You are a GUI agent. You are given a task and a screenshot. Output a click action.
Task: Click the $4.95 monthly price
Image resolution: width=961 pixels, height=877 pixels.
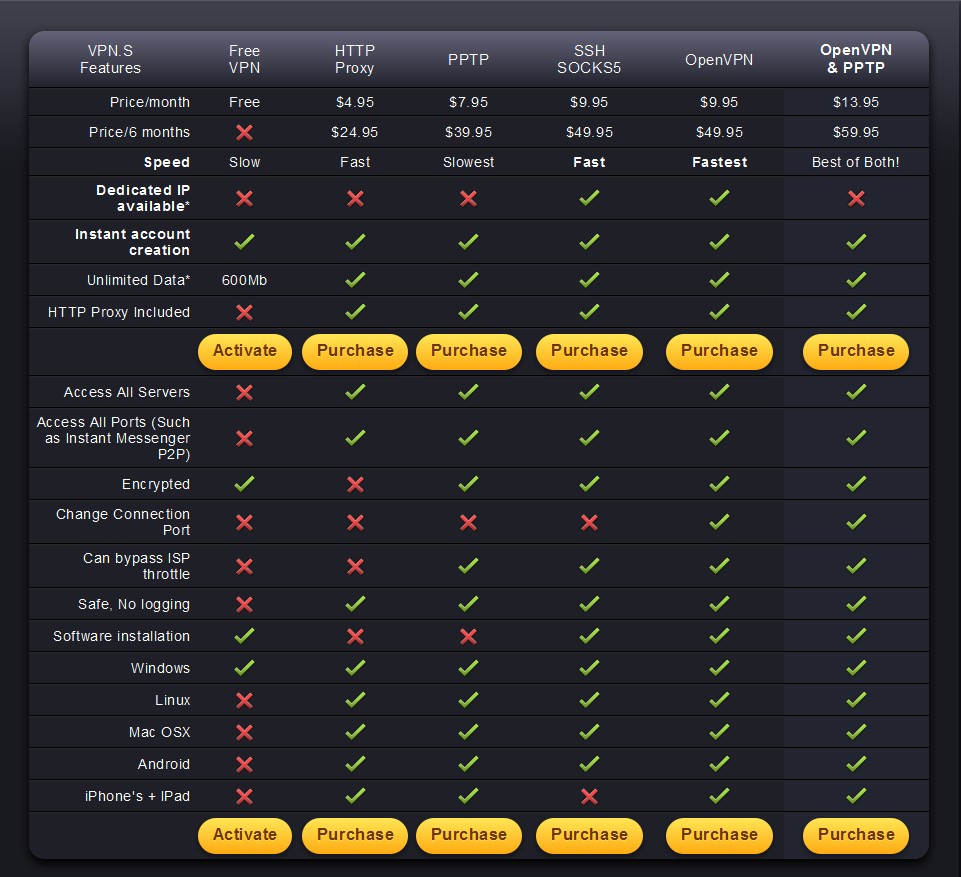355,102
